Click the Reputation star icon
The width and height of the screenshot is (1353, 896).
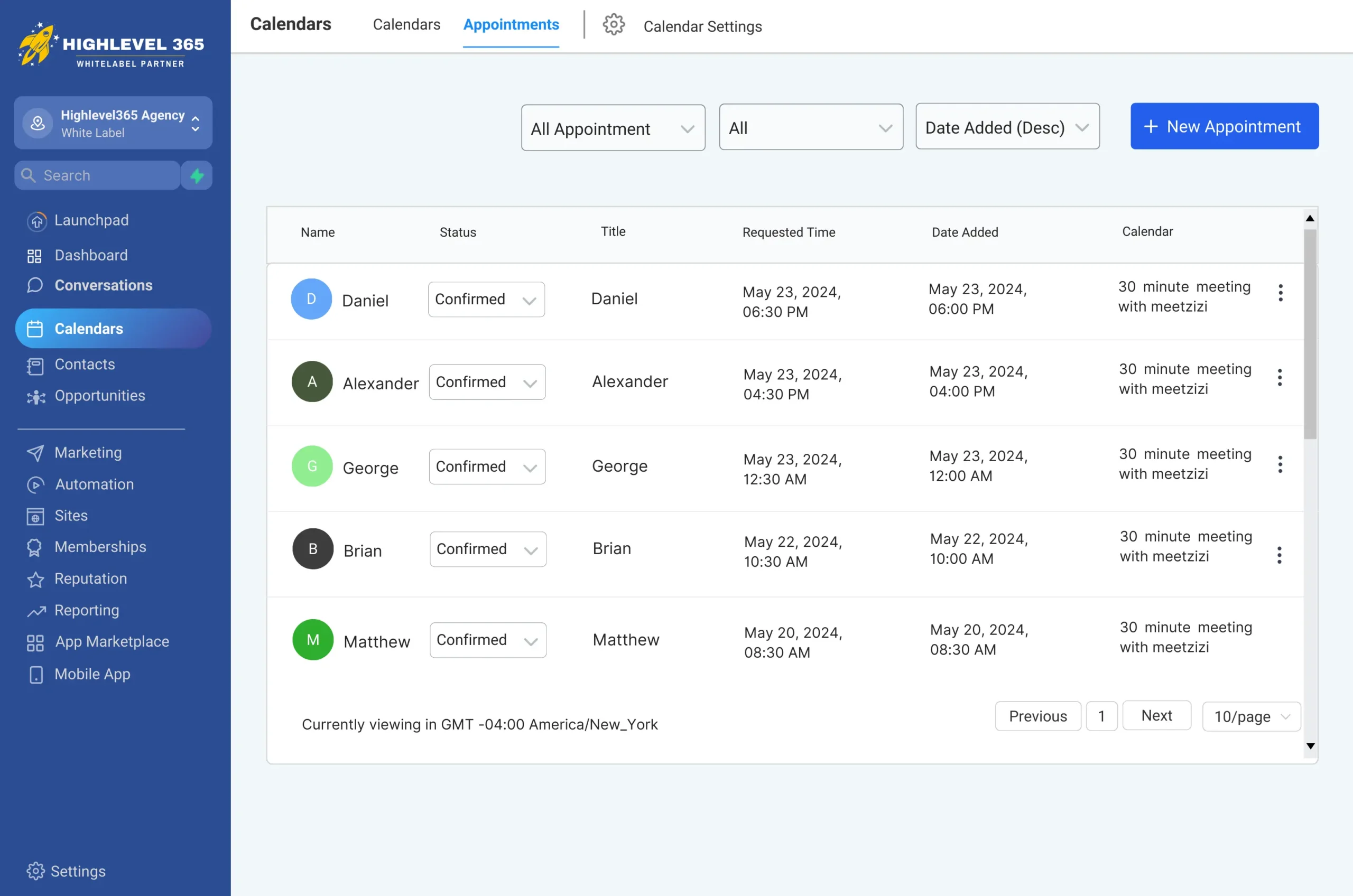pos(35,580)
